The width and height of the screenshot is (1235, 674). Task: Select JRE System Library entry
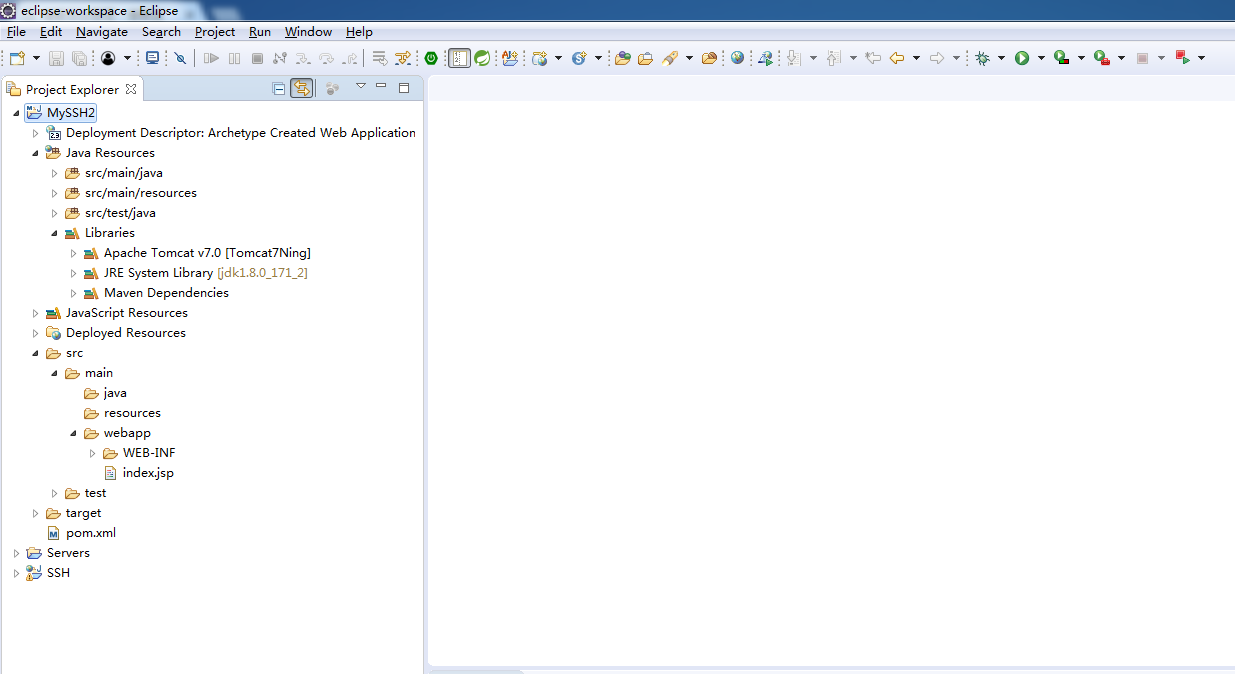point(196,273)
